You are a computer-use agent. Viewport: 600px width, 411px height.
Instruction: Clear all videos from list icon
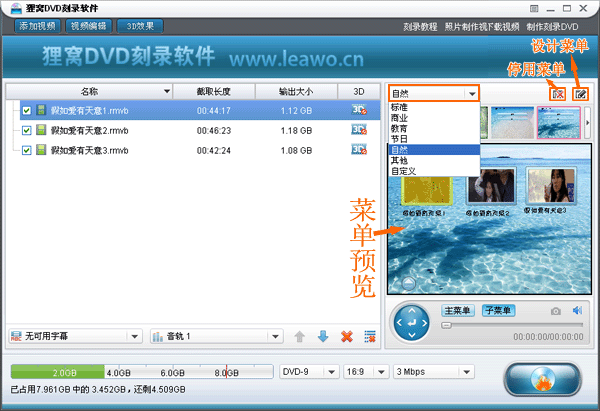pos(370,337)
